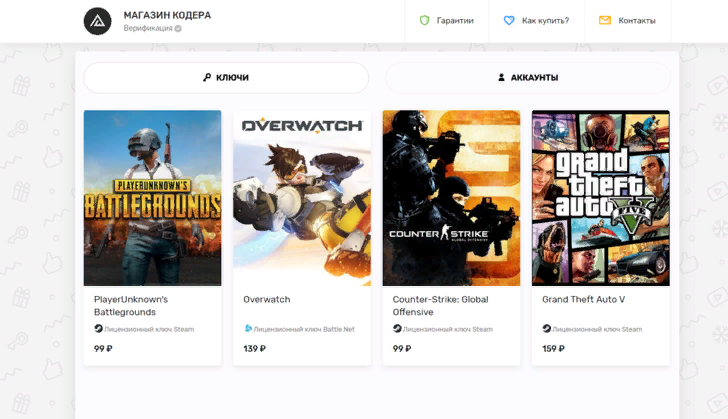728x419 pixels.
Task: Click the Верификация label
Action: point(148,28)
